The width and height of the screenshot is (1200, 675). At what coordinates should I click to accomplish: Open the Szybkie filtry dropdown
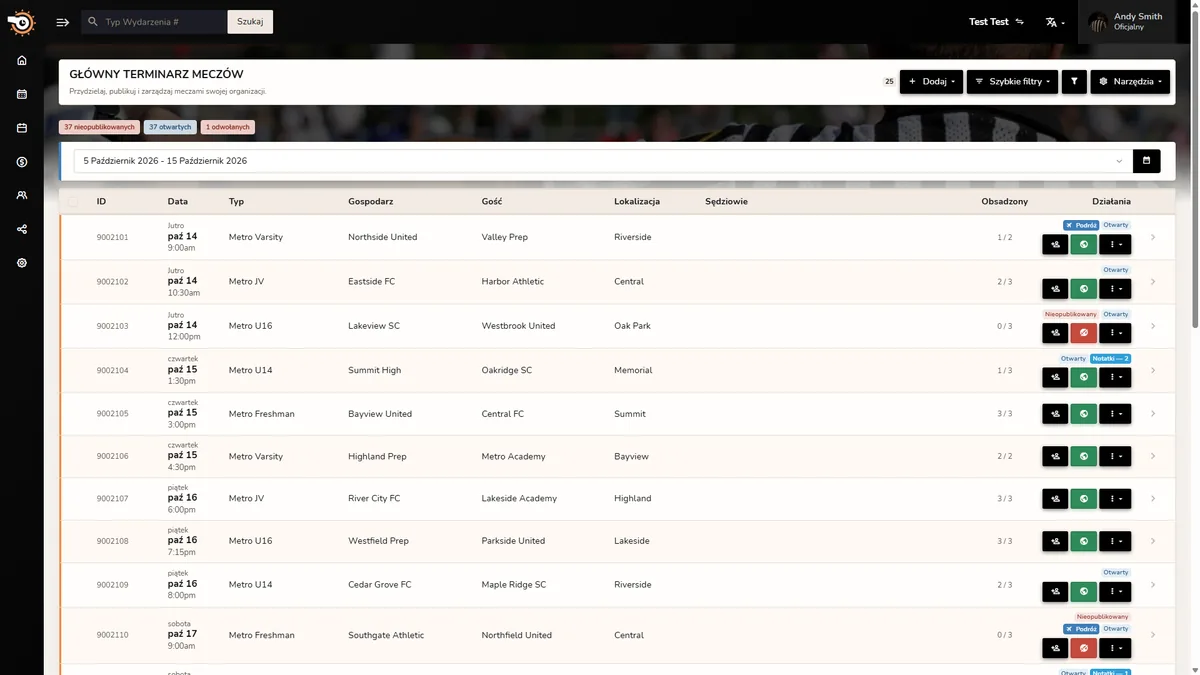click(1012, 82)
